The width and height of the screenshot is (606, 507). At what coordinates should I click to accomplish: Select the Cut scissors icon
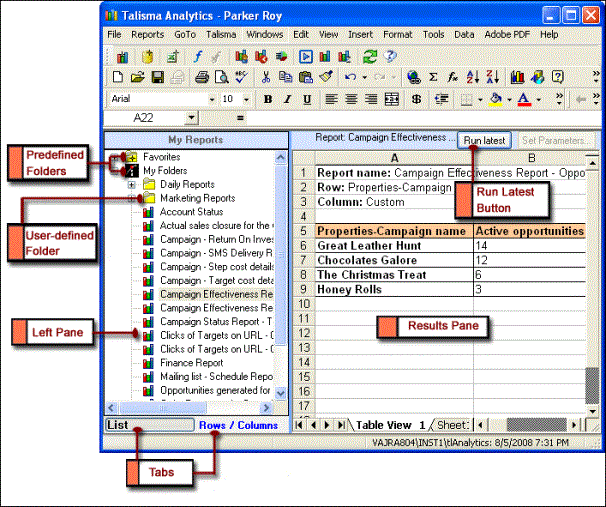point(266,77)
